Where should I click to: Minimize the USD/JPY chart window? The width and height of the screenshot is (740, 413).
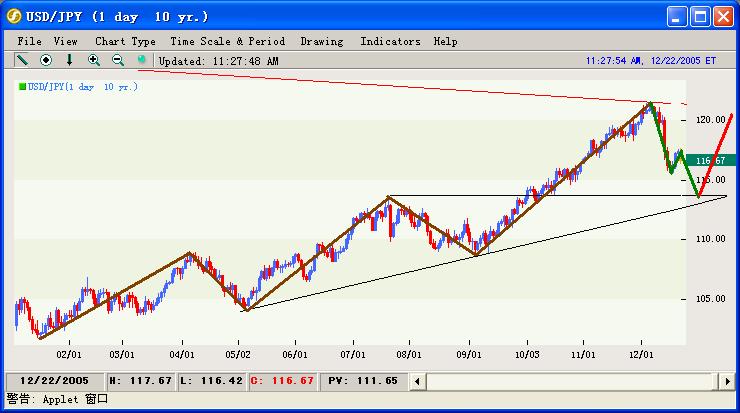(677, 17)
